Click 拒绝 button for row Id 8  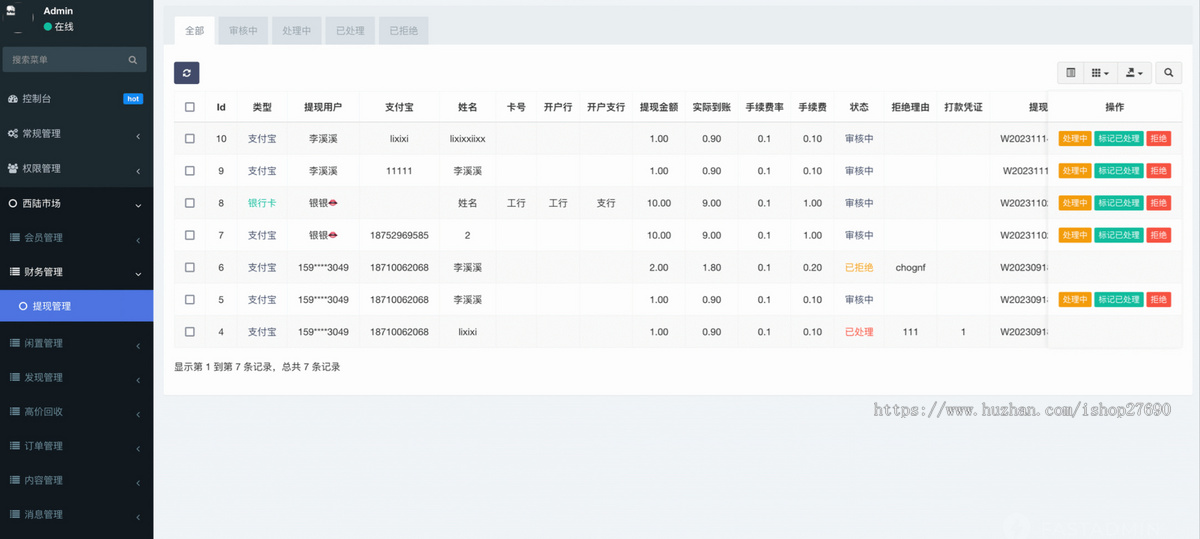pos(1159,203)
